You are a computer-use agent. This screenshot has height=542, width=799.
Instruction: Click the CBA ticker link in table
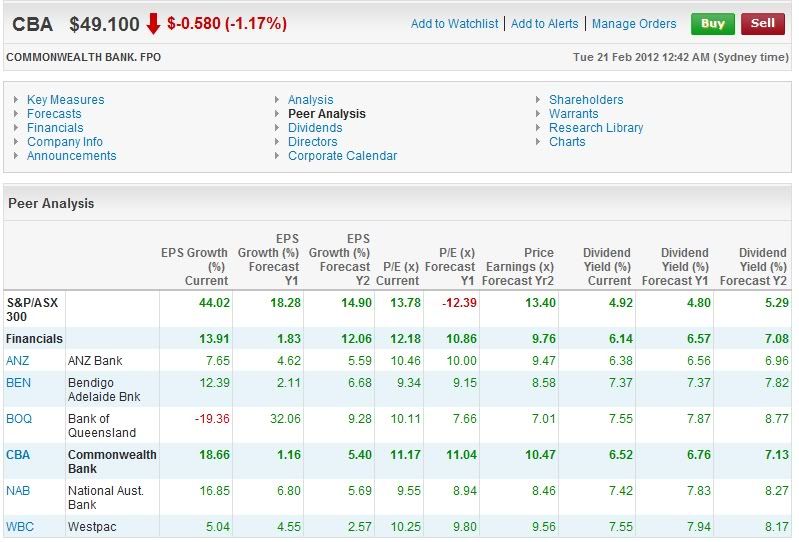[x=18, y=455]
